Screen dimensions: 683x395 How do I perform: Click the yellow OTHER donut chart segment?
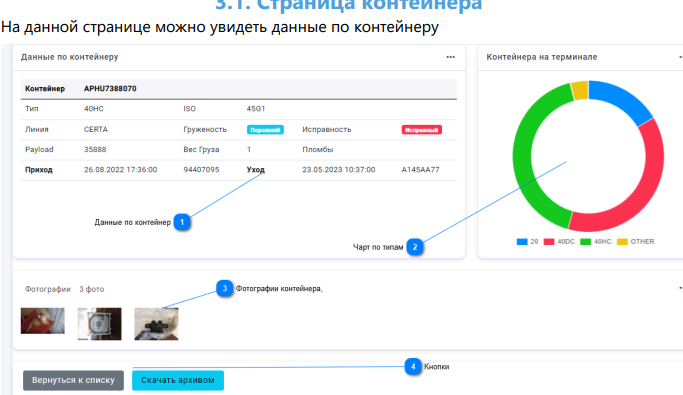coord(580,91)
